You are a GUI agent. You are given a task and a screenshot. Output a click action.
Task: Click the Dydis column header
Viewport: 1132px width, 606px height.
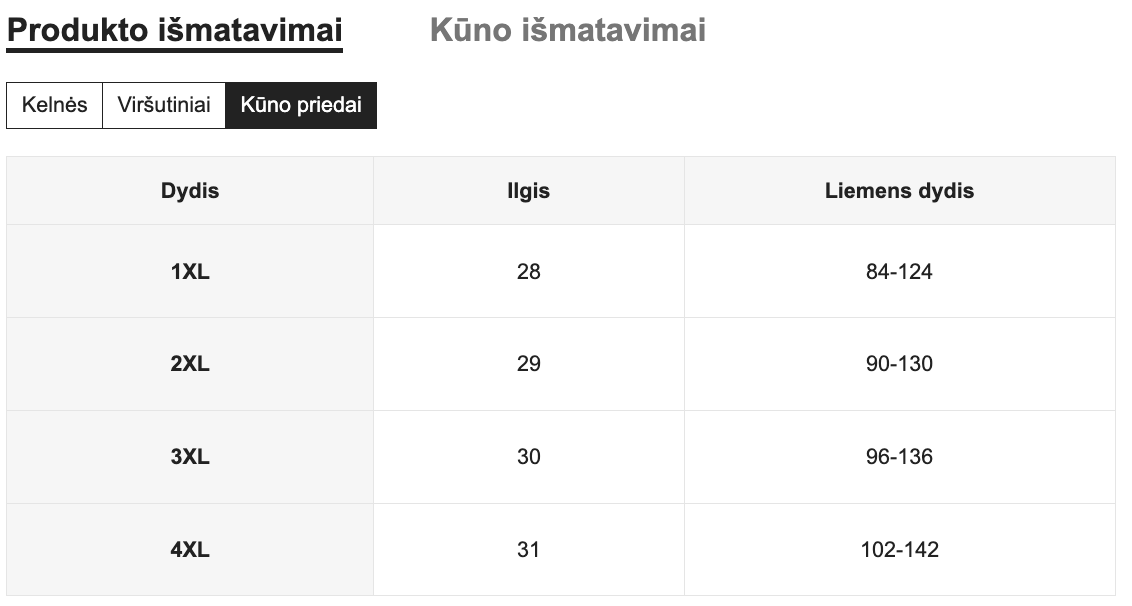[190, 190]
